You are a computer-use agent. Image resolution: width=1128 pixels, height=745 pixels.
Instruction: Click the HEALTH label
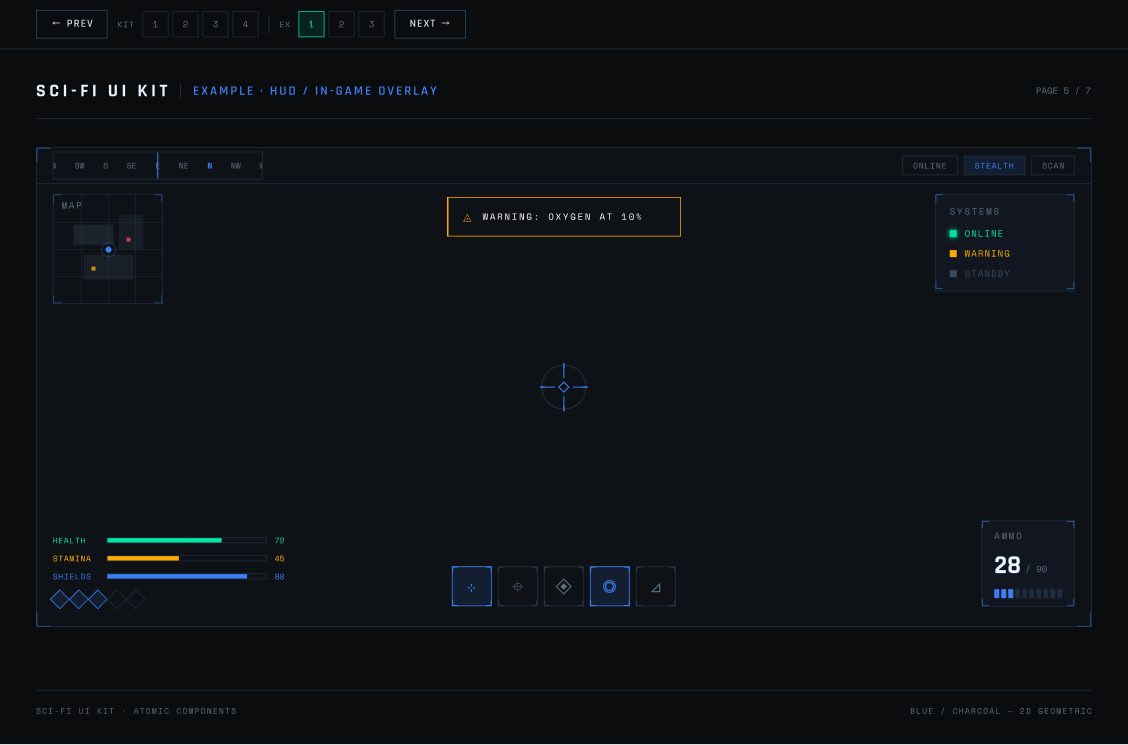click(69, 541)
